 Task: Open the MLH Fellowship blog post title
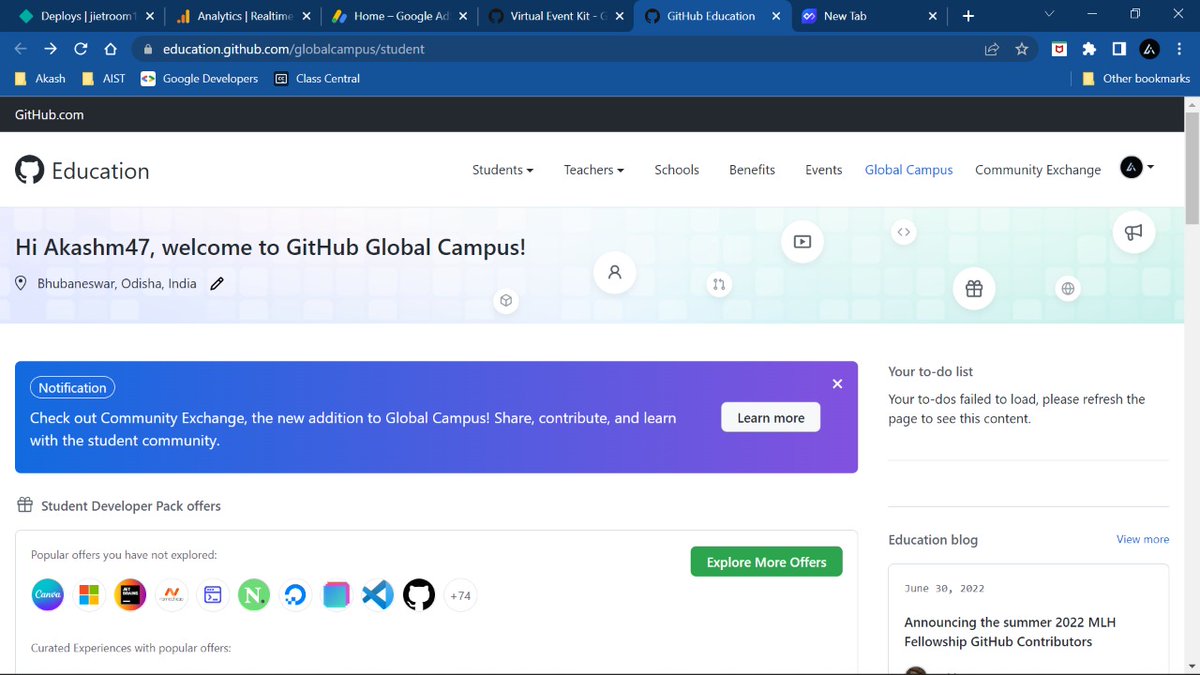(1010, 632)
